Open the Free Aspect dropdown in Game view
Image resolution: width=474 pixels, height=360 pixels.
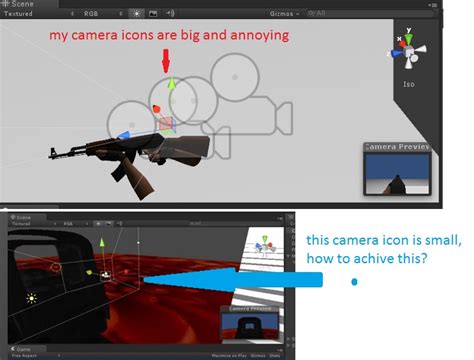coord(35,356)
